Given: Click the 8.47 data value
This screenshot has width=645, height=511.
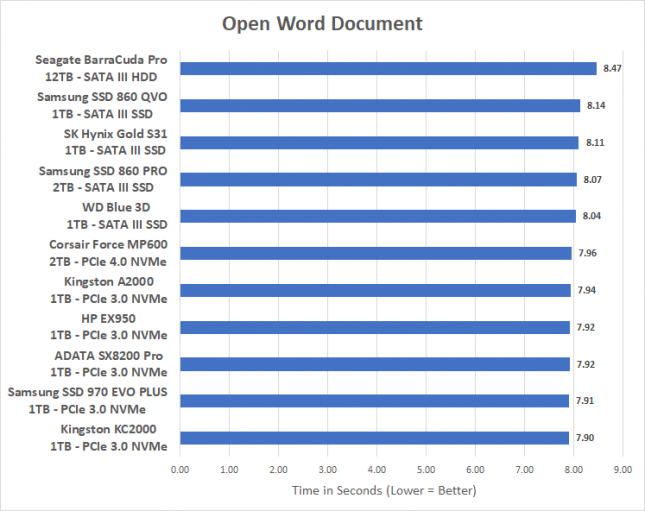Looking at the screenshot, I should click(x=612, y=69).
